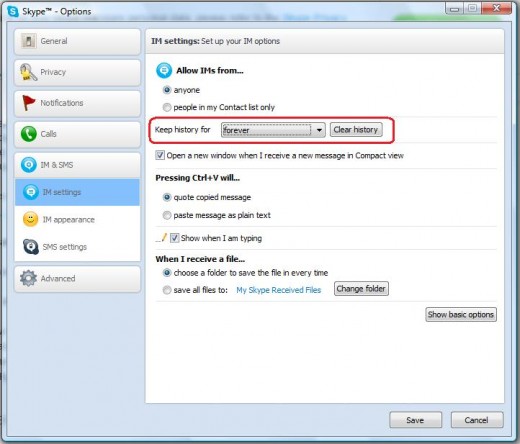
Task: Click the green Calls phone icon
Action: (x=29, y=134)
